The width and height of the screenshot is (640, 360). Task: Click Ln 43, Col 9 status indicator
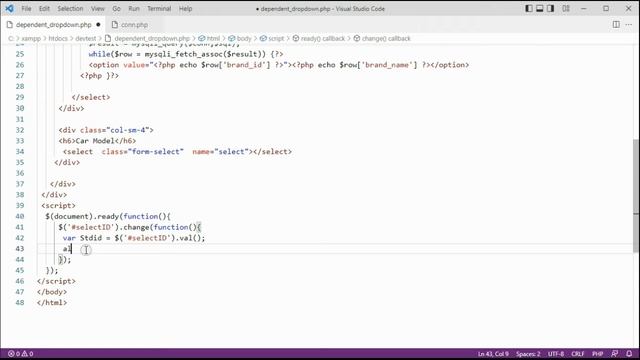493,354
